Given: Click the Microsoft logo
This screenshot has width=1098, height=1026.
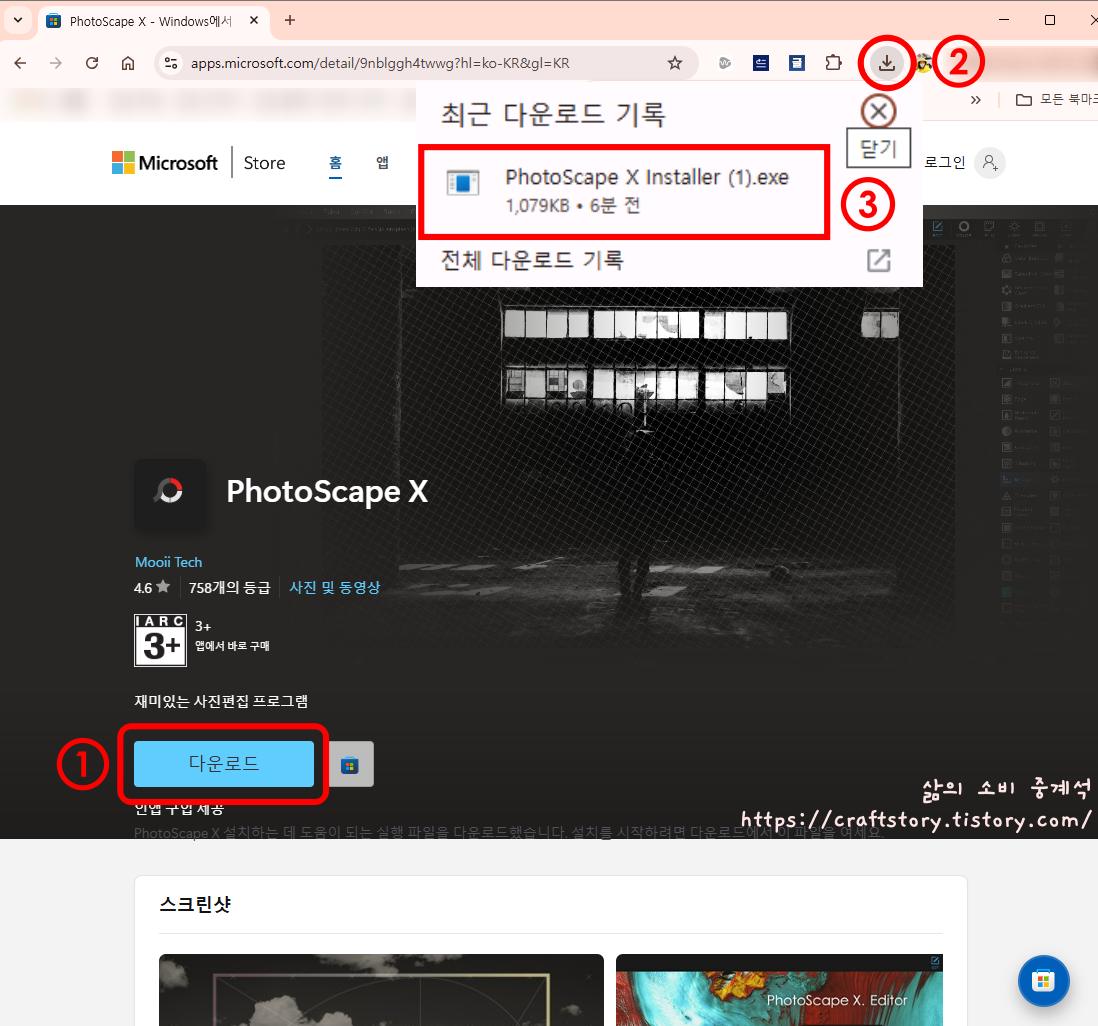Looking at the screenshot, I should tap(165, 162).
